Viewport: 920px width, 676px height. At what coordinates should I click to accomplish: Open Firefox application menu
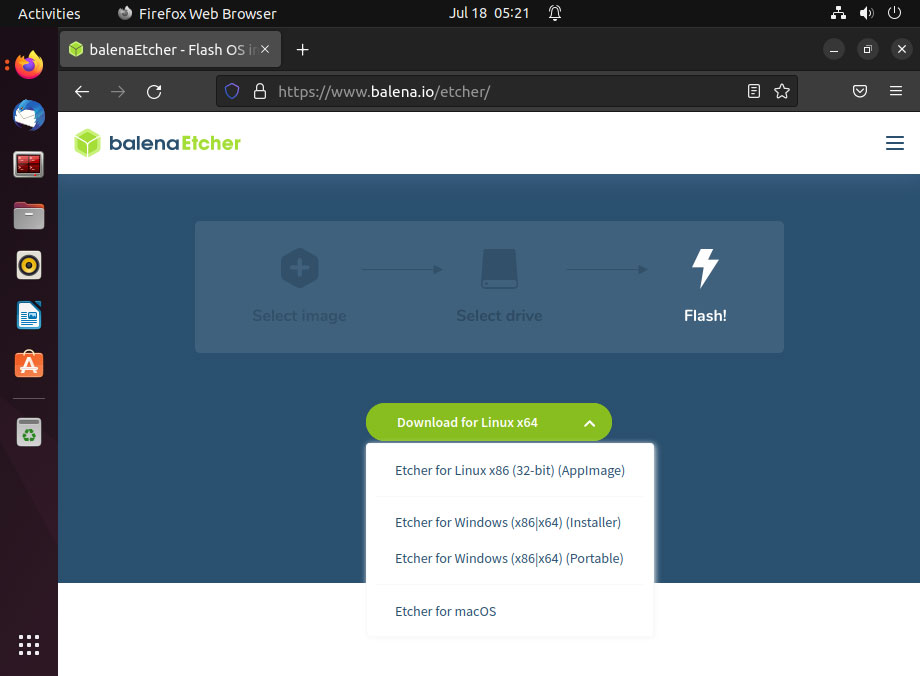[895, 91]
